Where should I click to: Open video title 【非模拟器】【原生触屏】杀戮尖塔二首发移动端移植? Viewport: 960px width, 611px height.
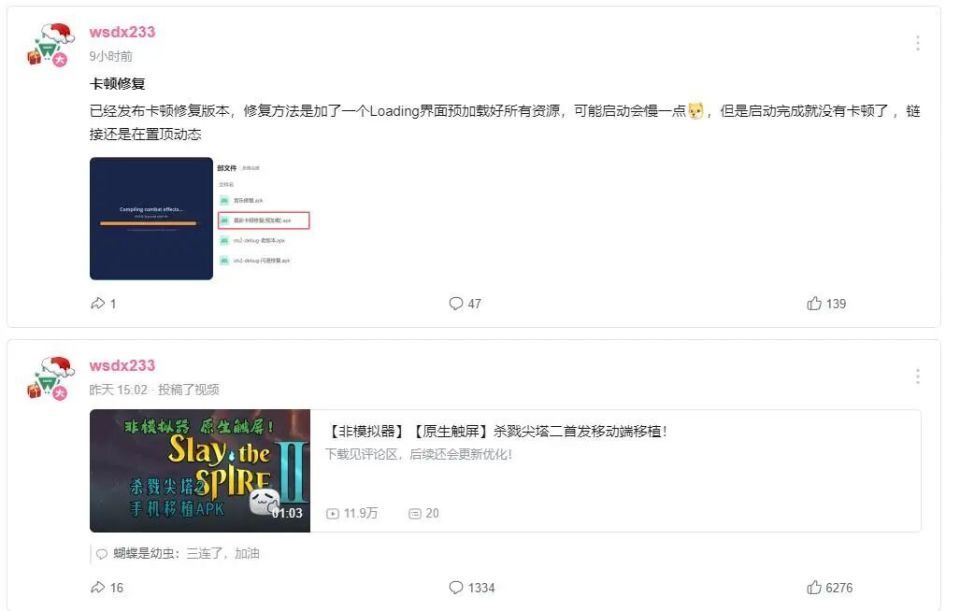(x=496, y=431)
